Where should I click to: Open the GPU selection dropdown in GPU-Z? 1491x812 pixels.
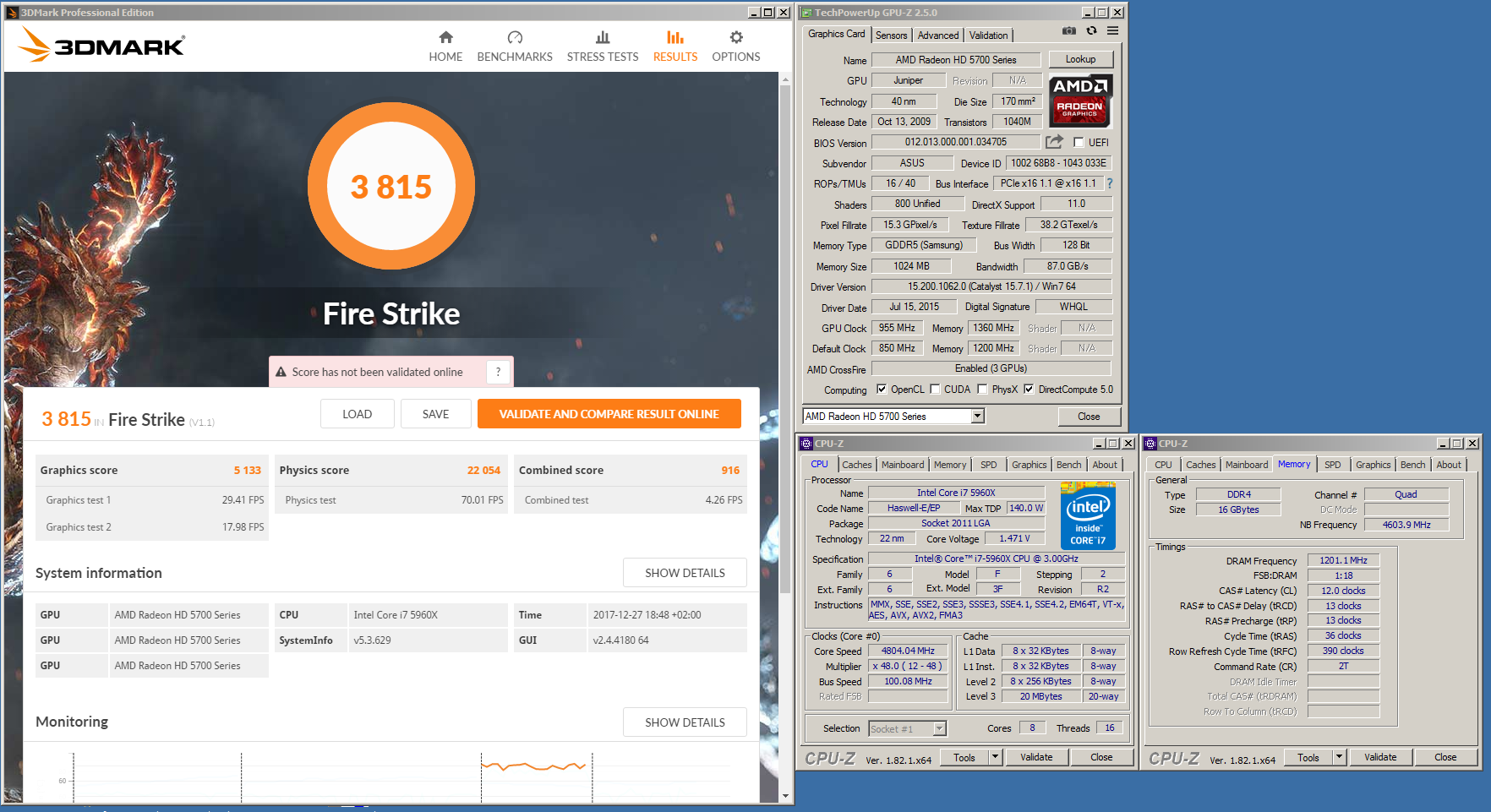(x=977, y=416)
